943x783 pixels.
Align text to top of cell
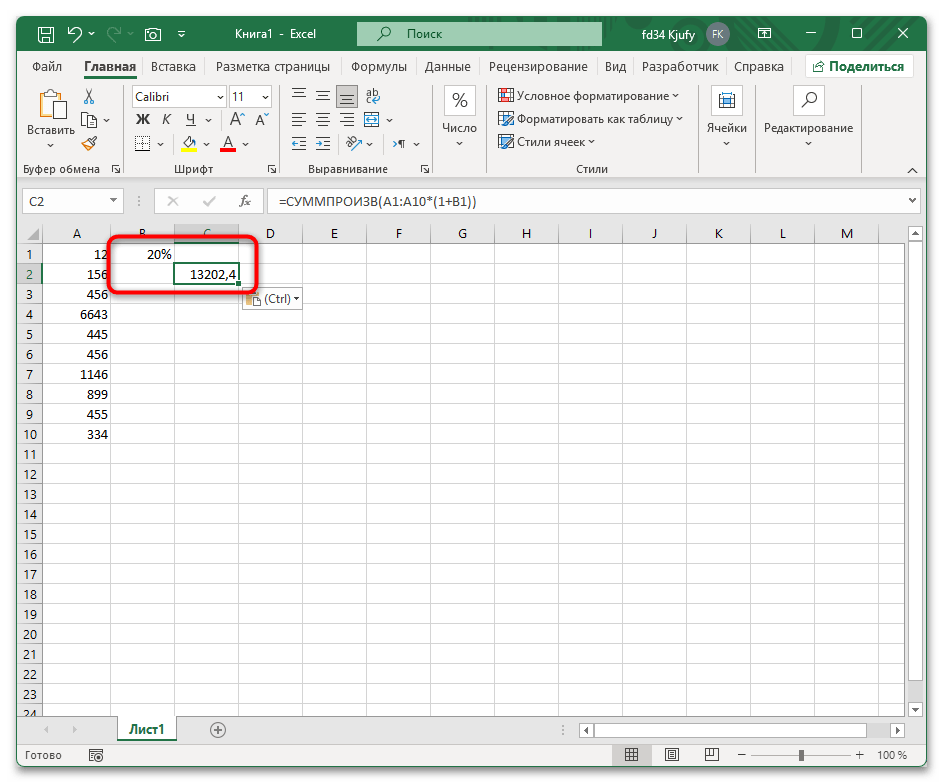(x=299, y=96)
